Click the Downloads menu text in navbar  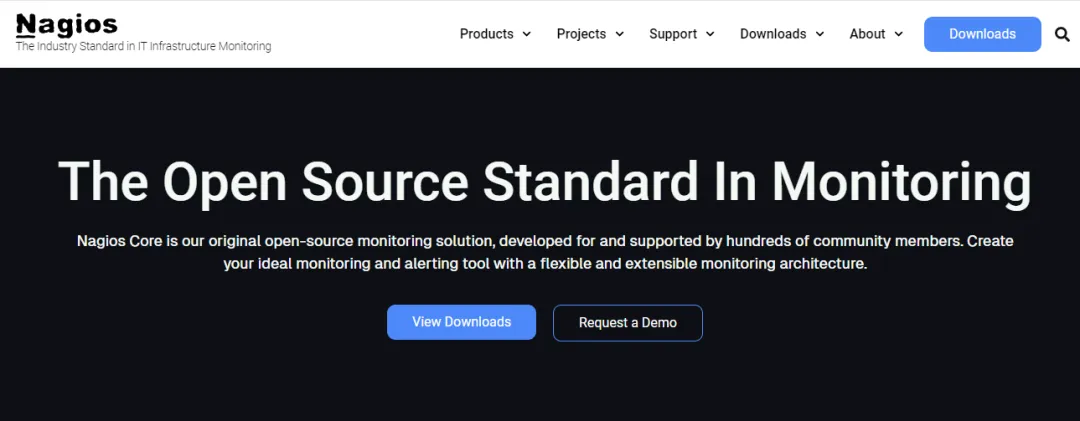[x=773, y=34]
